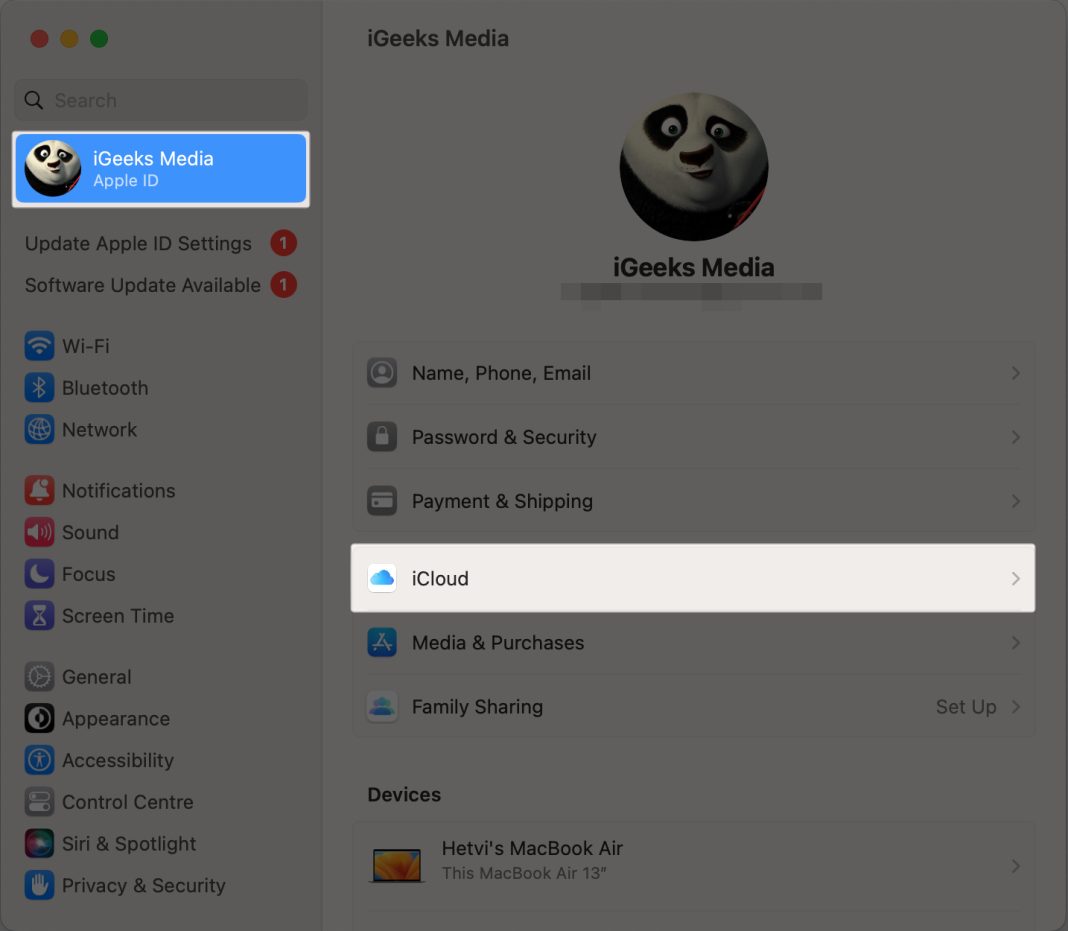The width and height of the screenshot is (1068, 931).
Task: Click the panda profile picture
Action: pyautogui.click(x=694, y=167)
